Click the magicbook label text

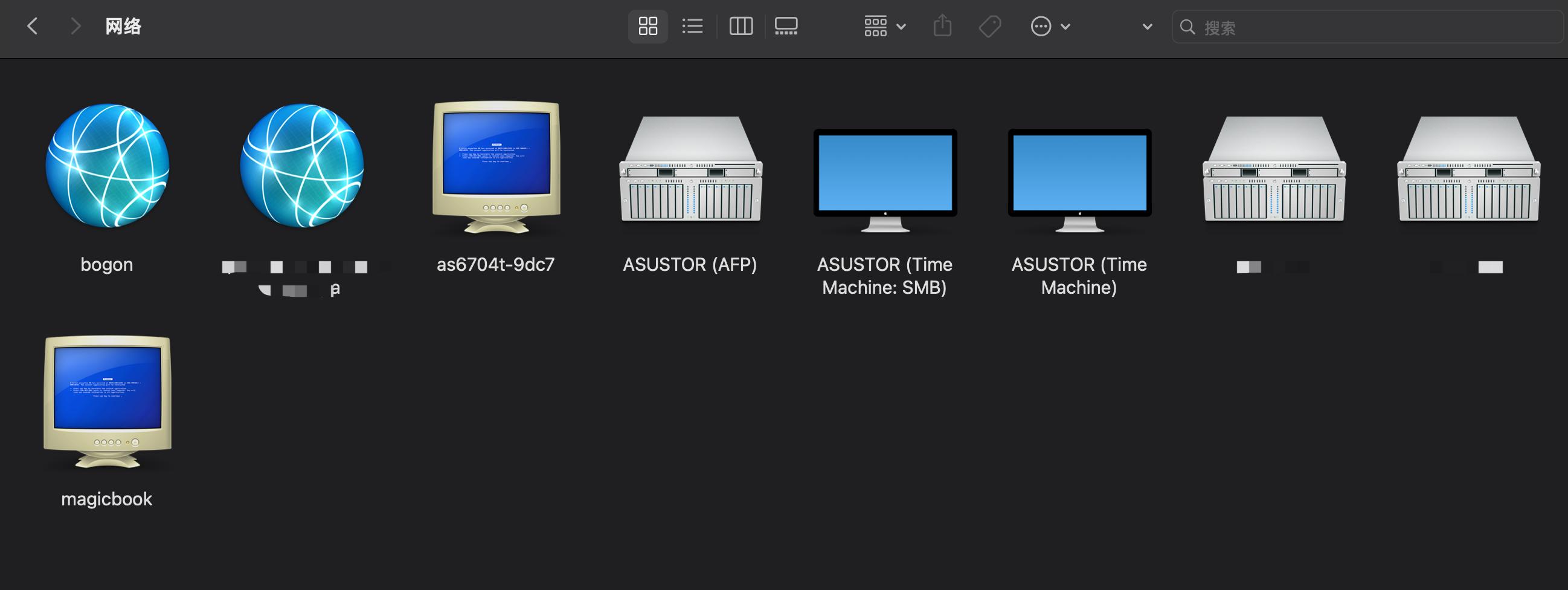point(106,499)
